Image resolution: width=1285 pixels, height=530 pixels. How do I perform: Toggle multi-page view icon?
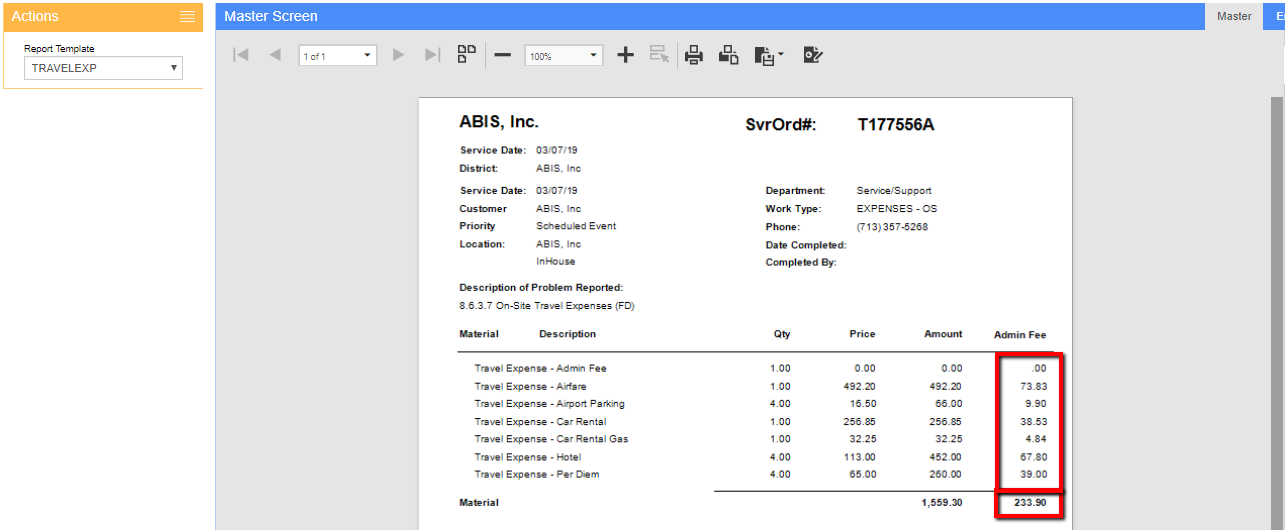pos(466,55)
